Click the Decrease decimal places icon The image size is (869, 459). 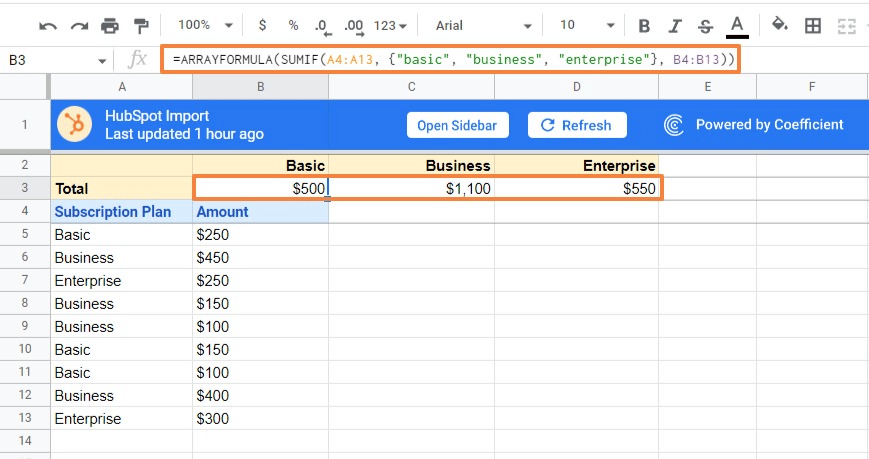click(x=322, y=26)
